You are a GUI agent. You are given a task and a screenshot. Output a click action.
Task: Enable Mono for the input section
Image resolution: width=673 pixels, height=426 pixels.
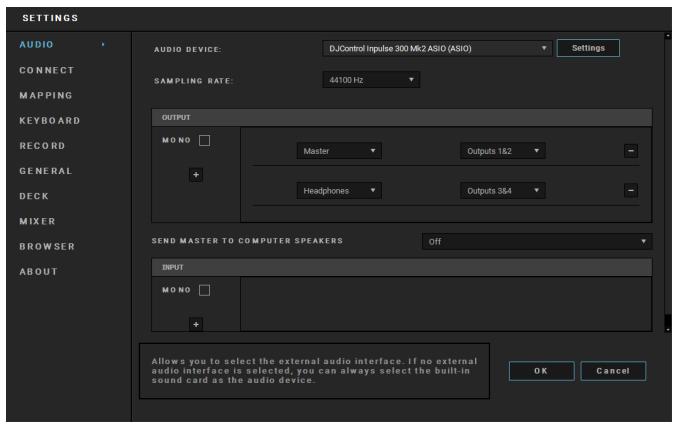(x=204, y=290)
